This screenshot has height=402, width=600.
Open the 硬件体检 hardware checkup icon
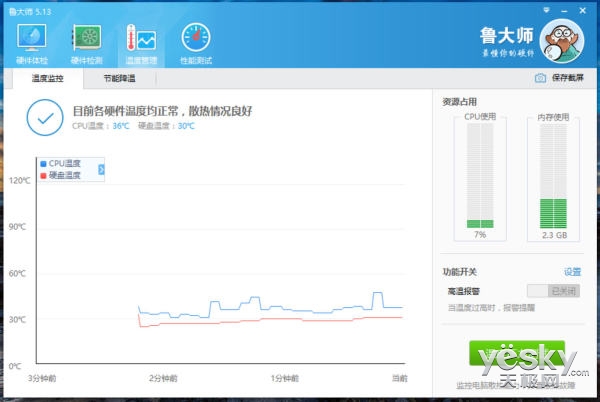coord(32,43)
